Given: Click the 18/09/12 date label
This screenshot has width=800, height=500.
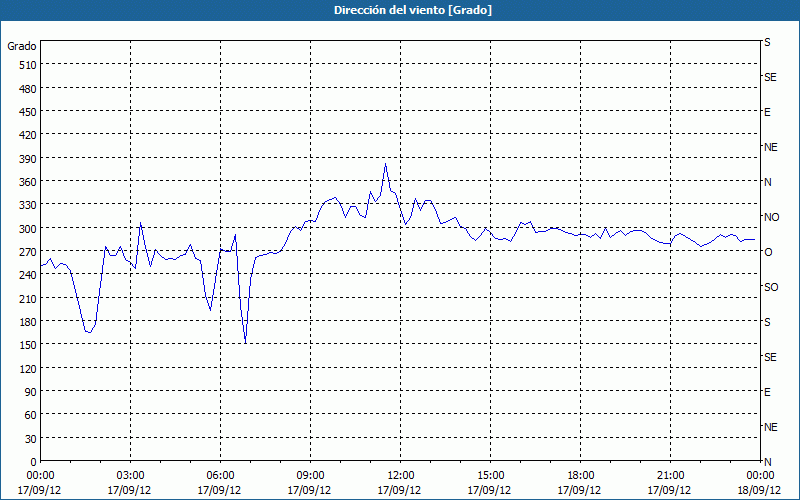Looking at the screenshot, I should 760,490.
